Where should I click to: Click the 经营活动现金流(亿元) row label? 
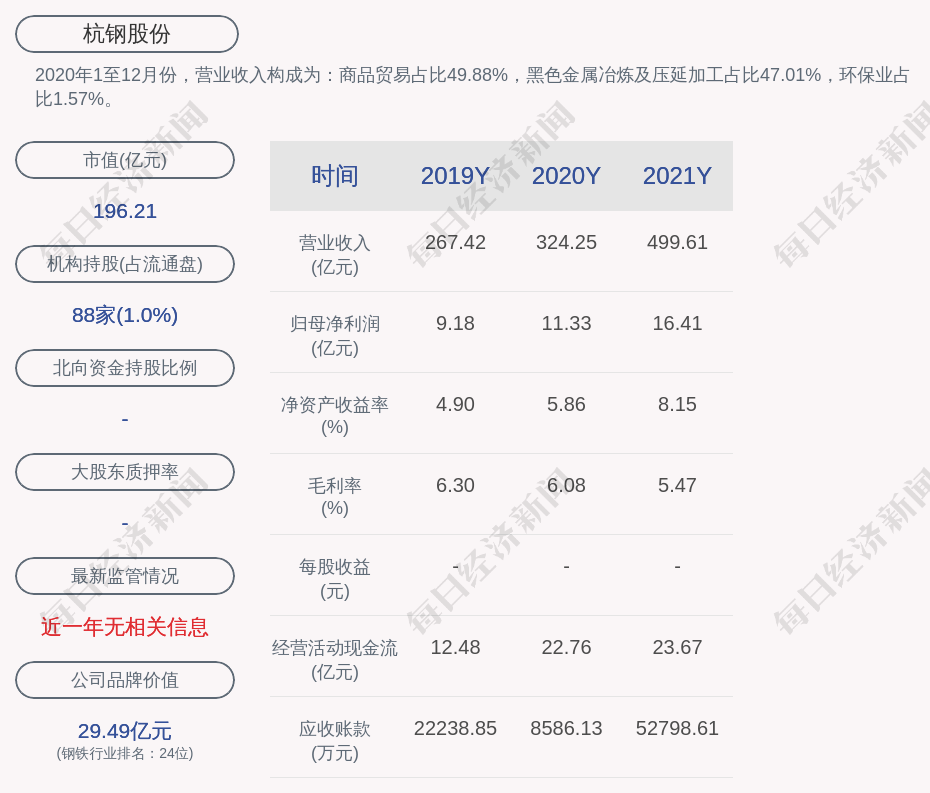(x=335, y=660)
